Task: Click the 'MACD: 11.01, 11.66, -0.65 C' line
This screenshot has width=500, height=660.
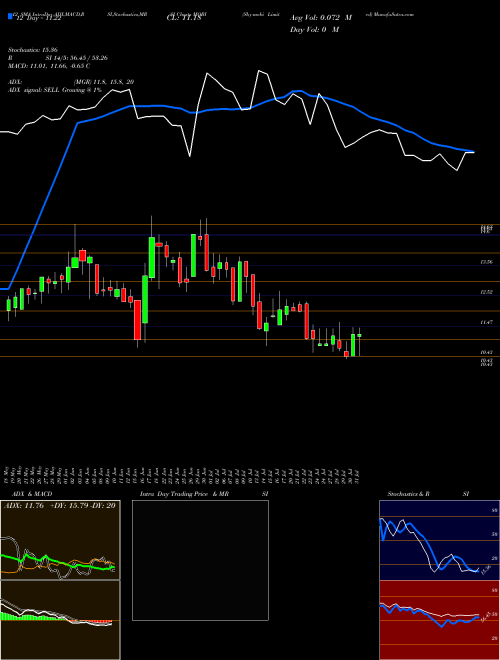Action: click(49, 66)
